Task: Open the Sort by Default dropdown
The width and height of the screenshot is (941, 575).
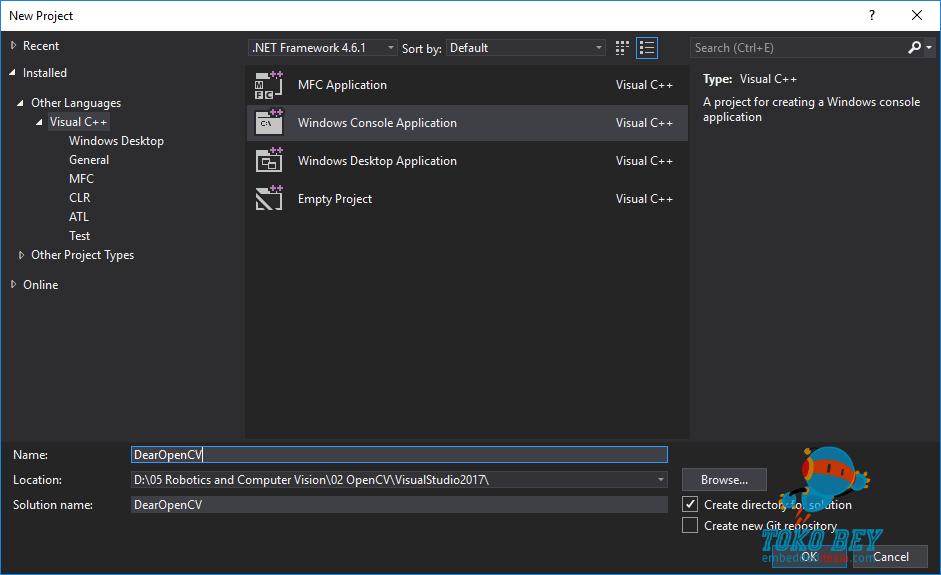Action: tap(526, 47)
